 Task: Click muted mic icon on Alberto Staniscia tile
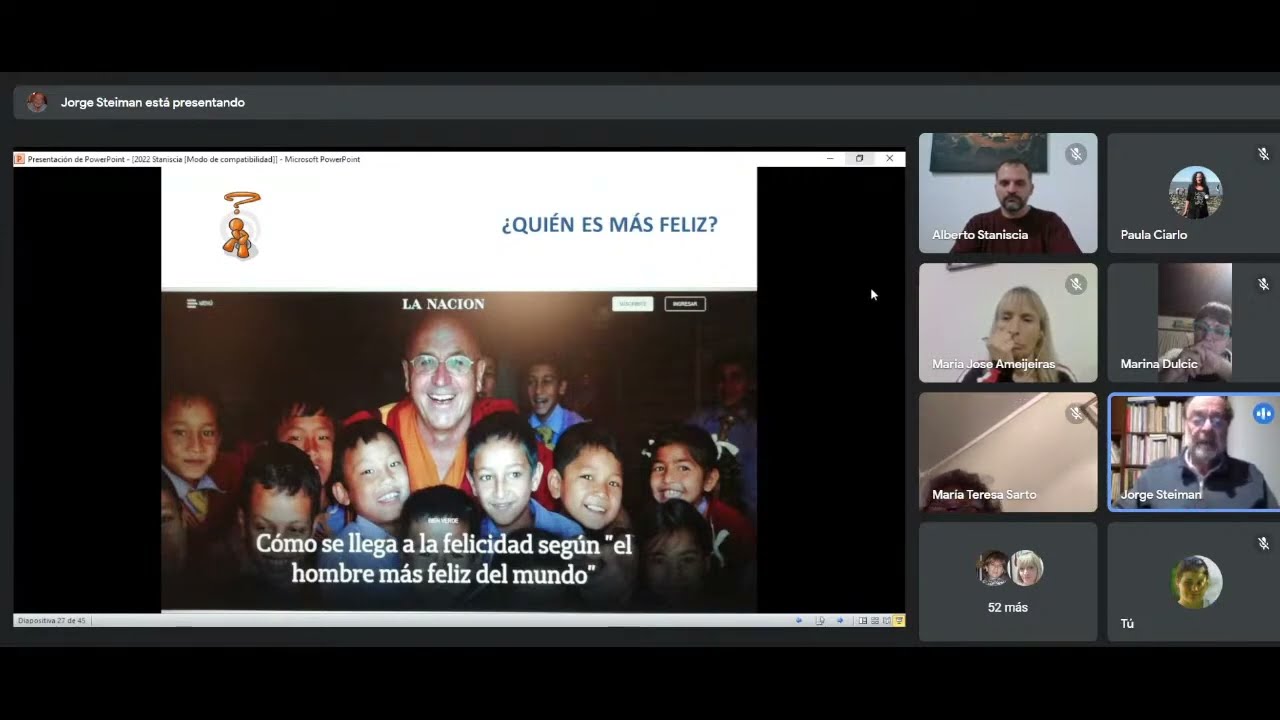[x=1076, y=154]
